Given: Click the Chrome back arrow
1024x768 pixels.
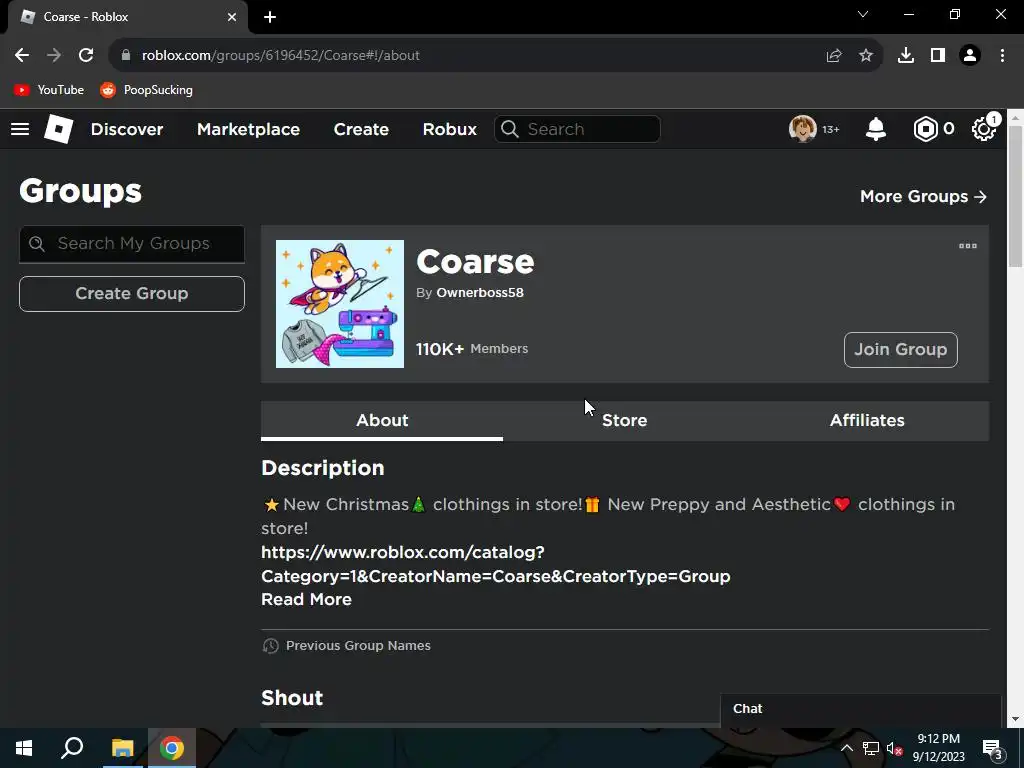Looking at the screenshot, I should click(x=22, y=56).
